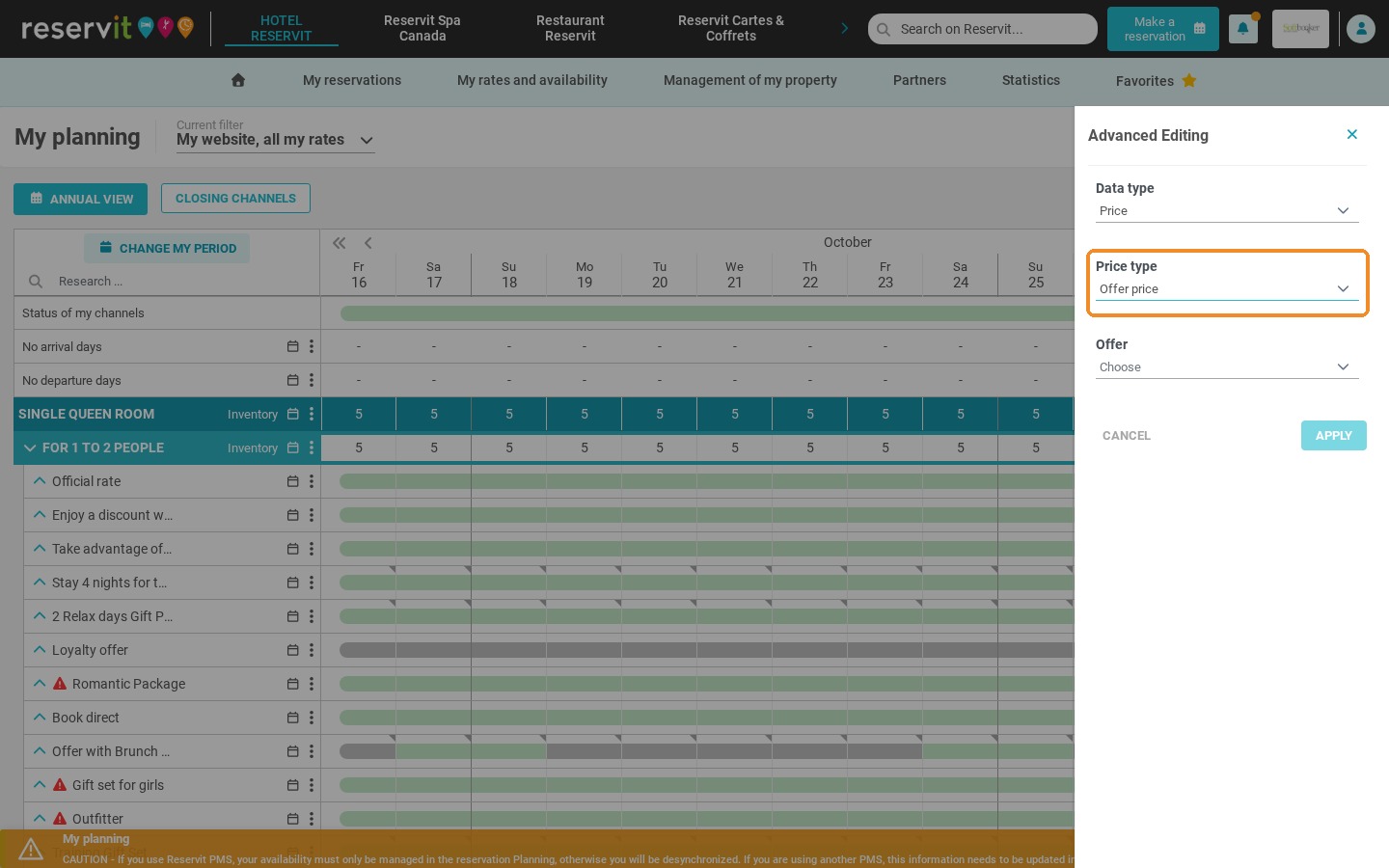Open three-dot menu for Book direct
The width and height of the screenshot is (1389, 868).
[312, 718]
